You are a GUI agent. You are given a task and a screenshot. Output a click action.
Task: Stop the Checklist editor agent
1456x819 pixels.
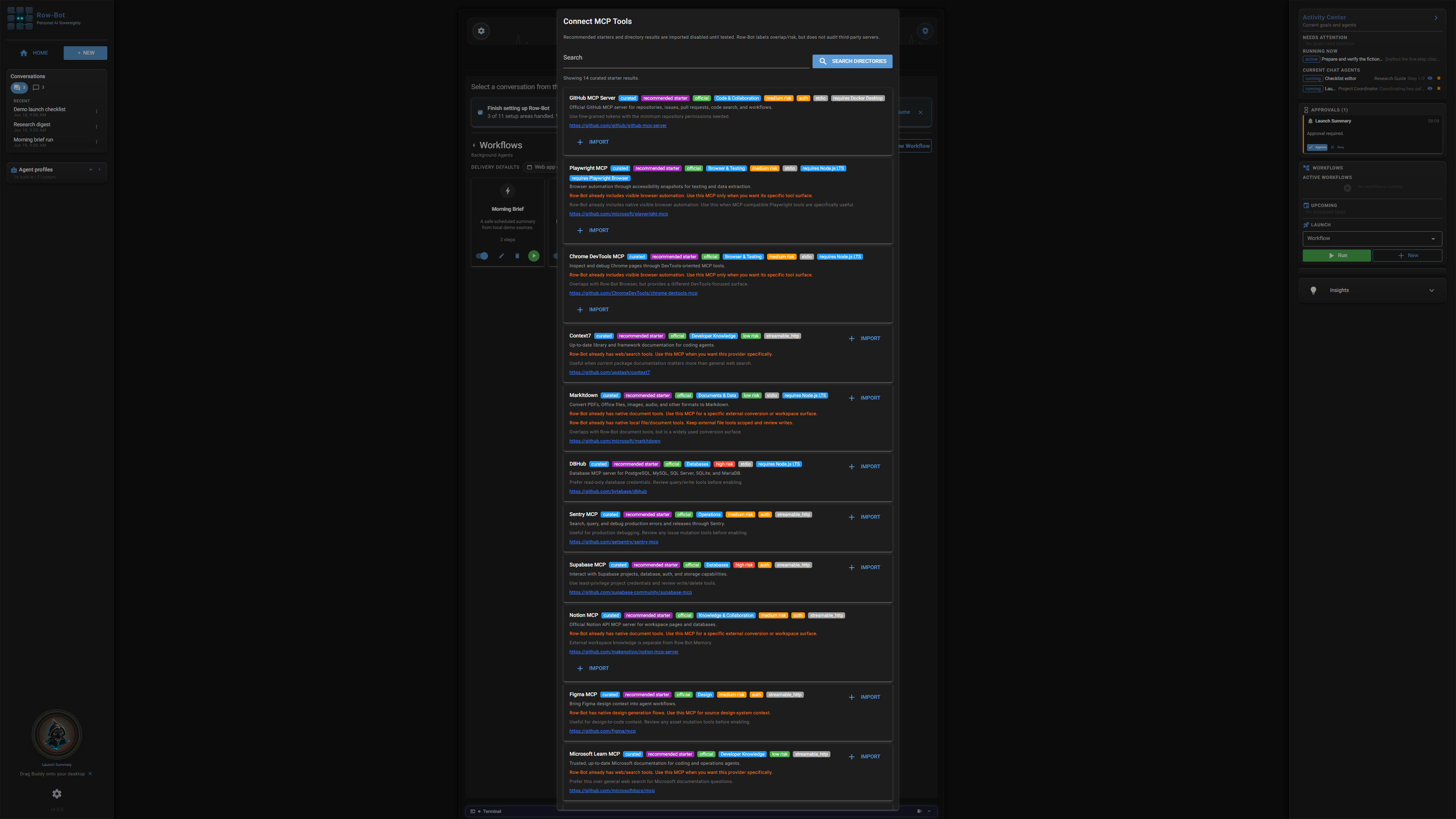[1439, 78]
